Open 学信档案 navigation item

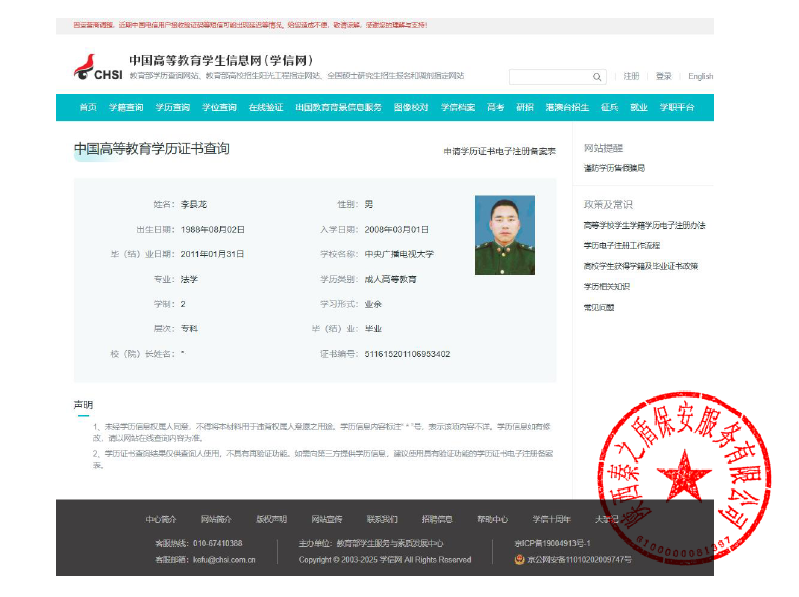click(x=458, y=107)
